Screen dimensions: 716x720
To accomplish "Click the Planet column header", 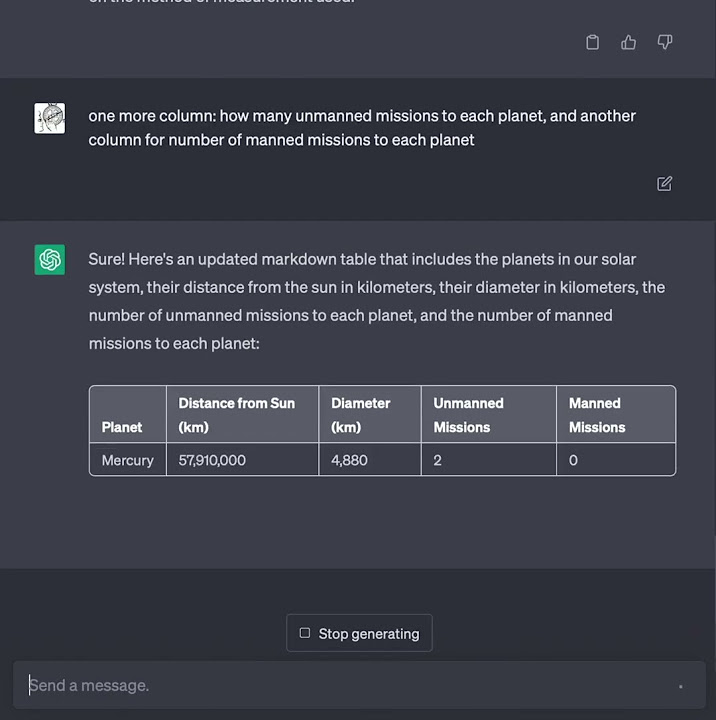I will (x=122, y=427).
